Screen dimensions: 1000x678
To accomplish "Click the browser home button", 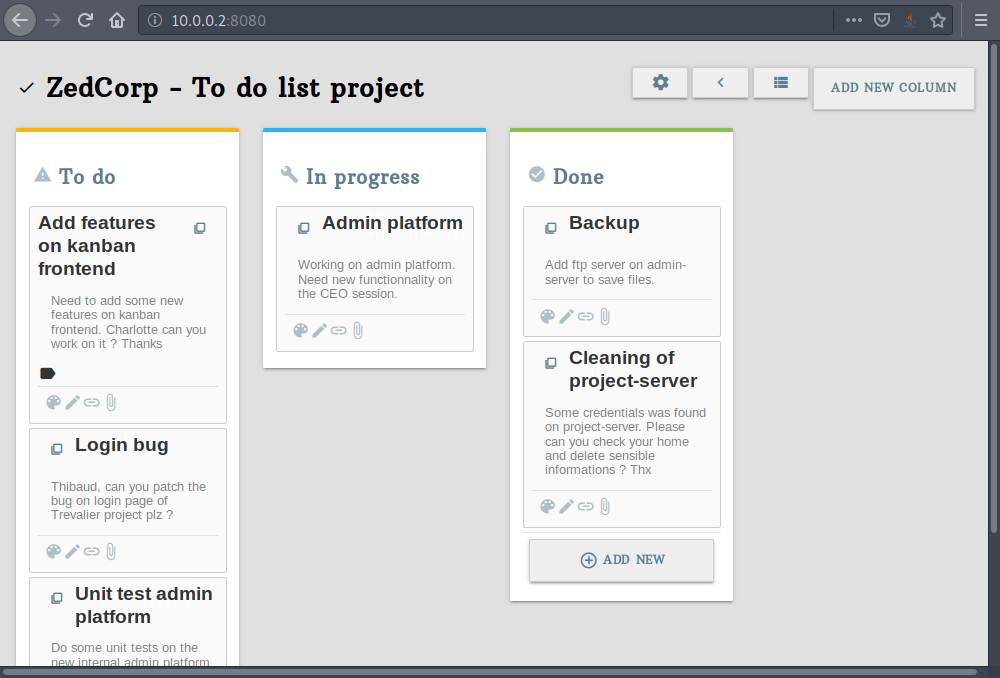I will 117,20.
